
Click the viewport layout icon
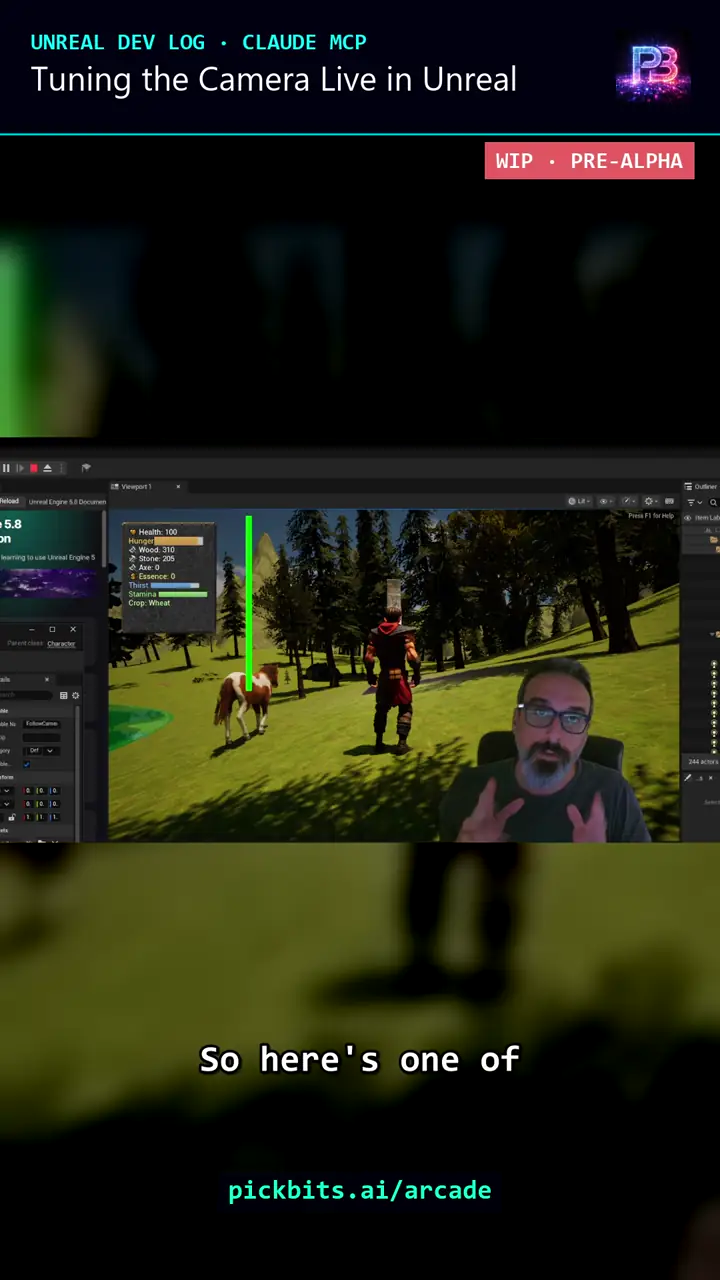pyautogui.click(x=669, y=501)
